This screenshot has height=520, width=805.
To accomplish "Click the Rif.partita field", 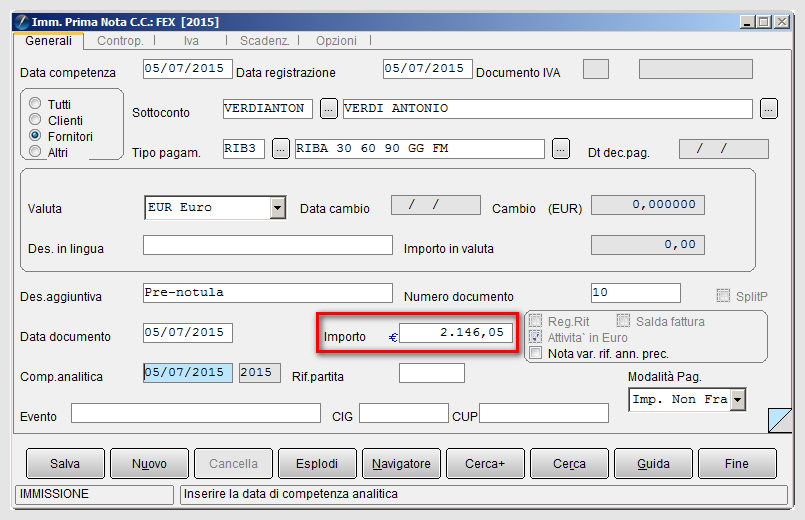I will coord(432,373).
